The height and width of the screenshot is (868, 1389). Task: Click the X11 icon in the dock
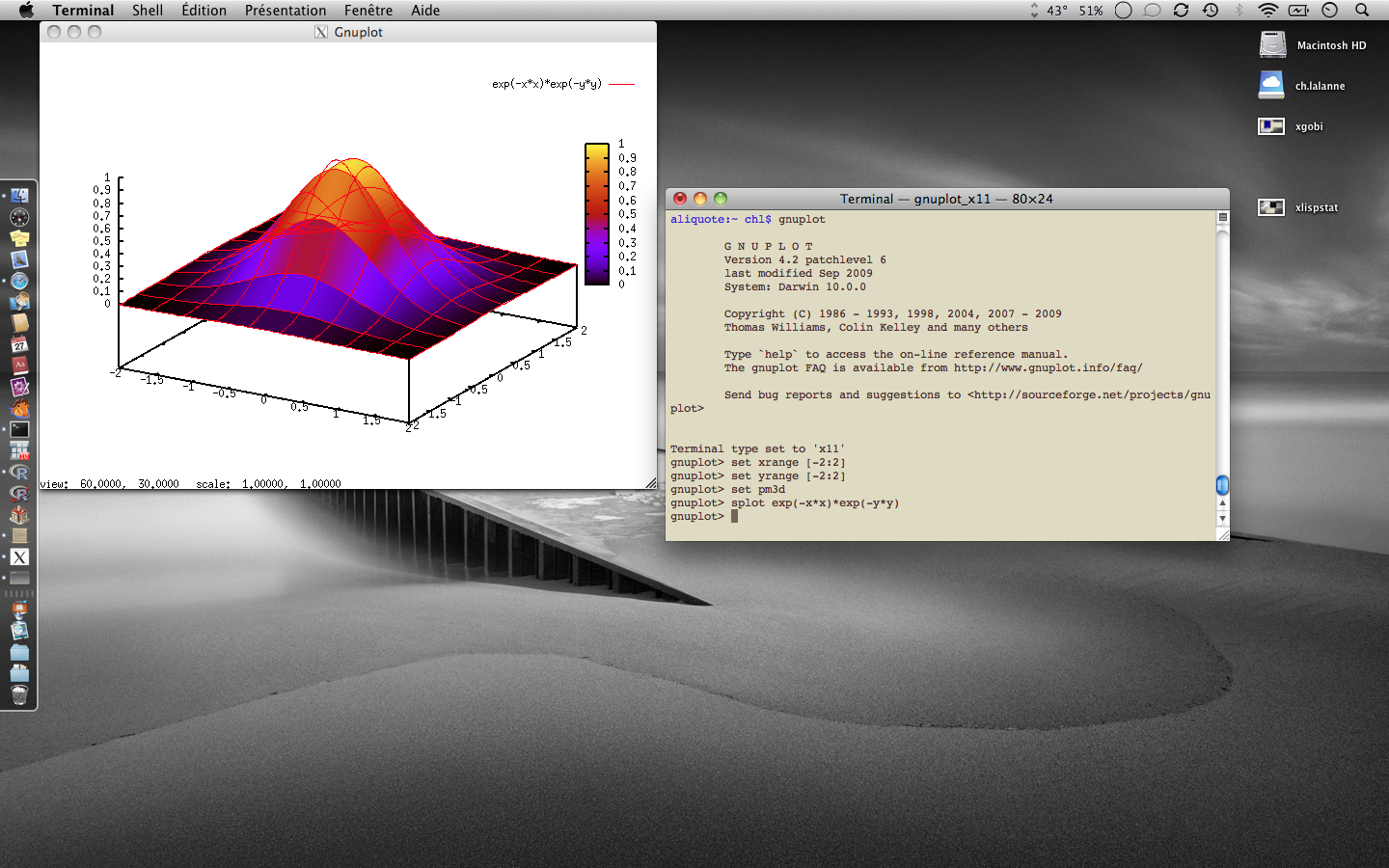19,556
